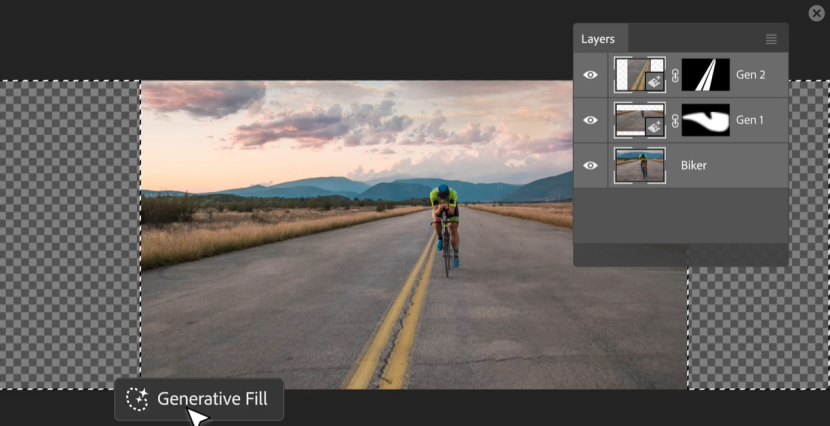Click the Gen 1 layer name
The width and height of the screenshot is (830, 426).
click(750, 120)
